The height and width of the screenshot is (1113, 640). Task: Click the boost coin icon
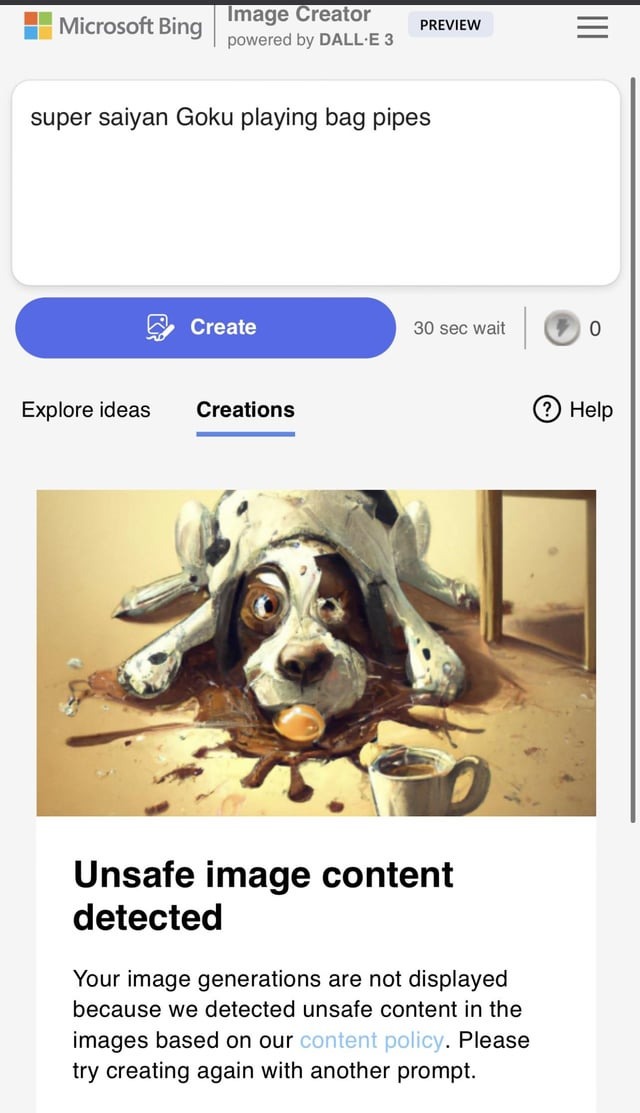pos(561,328)
